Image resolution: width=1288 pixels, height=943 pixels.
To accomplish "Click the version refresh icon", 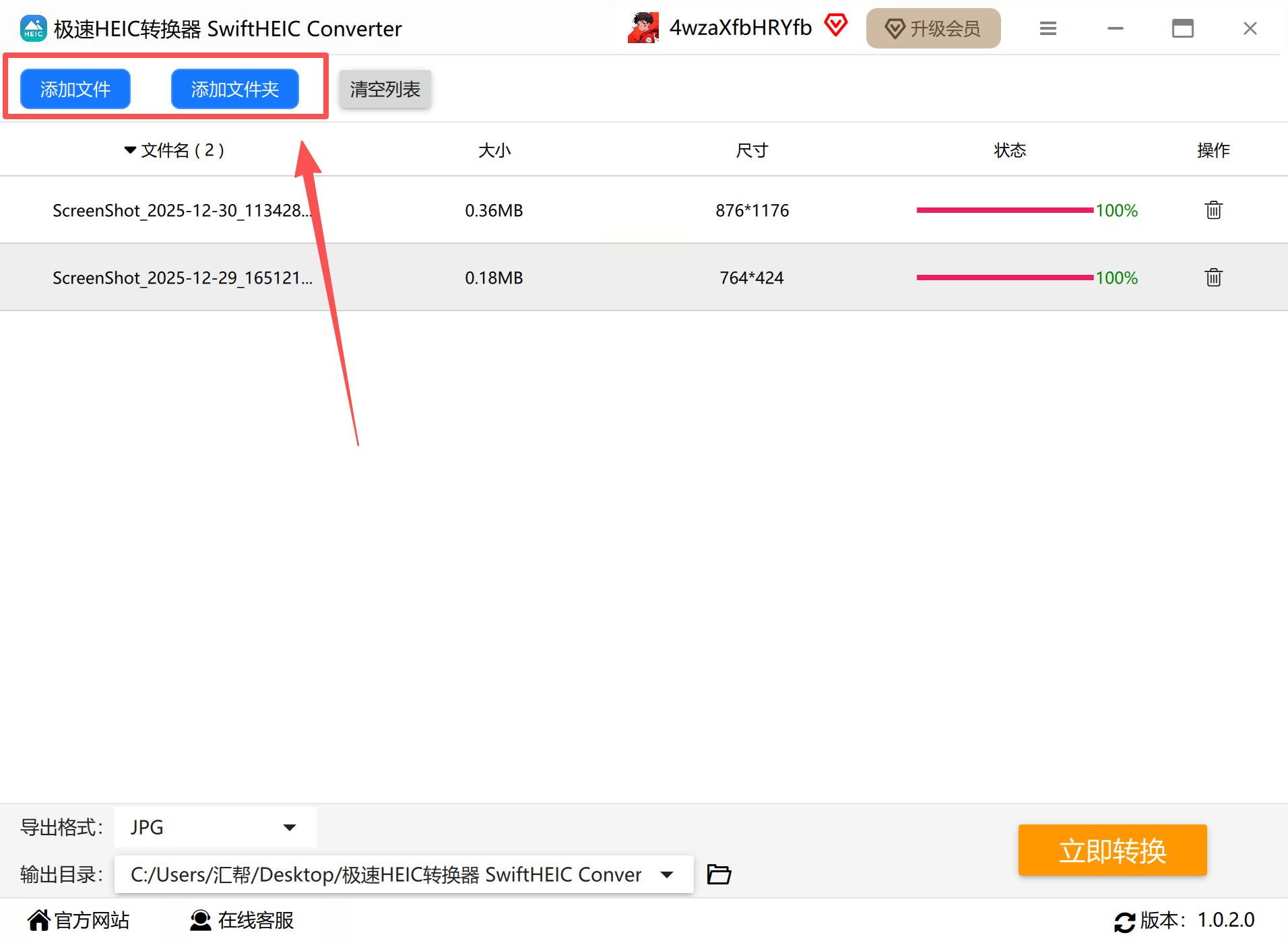I will 1124,921.
